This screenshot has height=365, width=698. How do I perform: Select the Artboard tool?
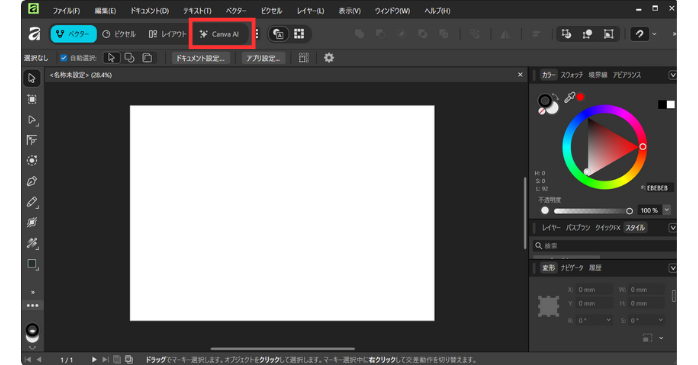coord(32,99)
